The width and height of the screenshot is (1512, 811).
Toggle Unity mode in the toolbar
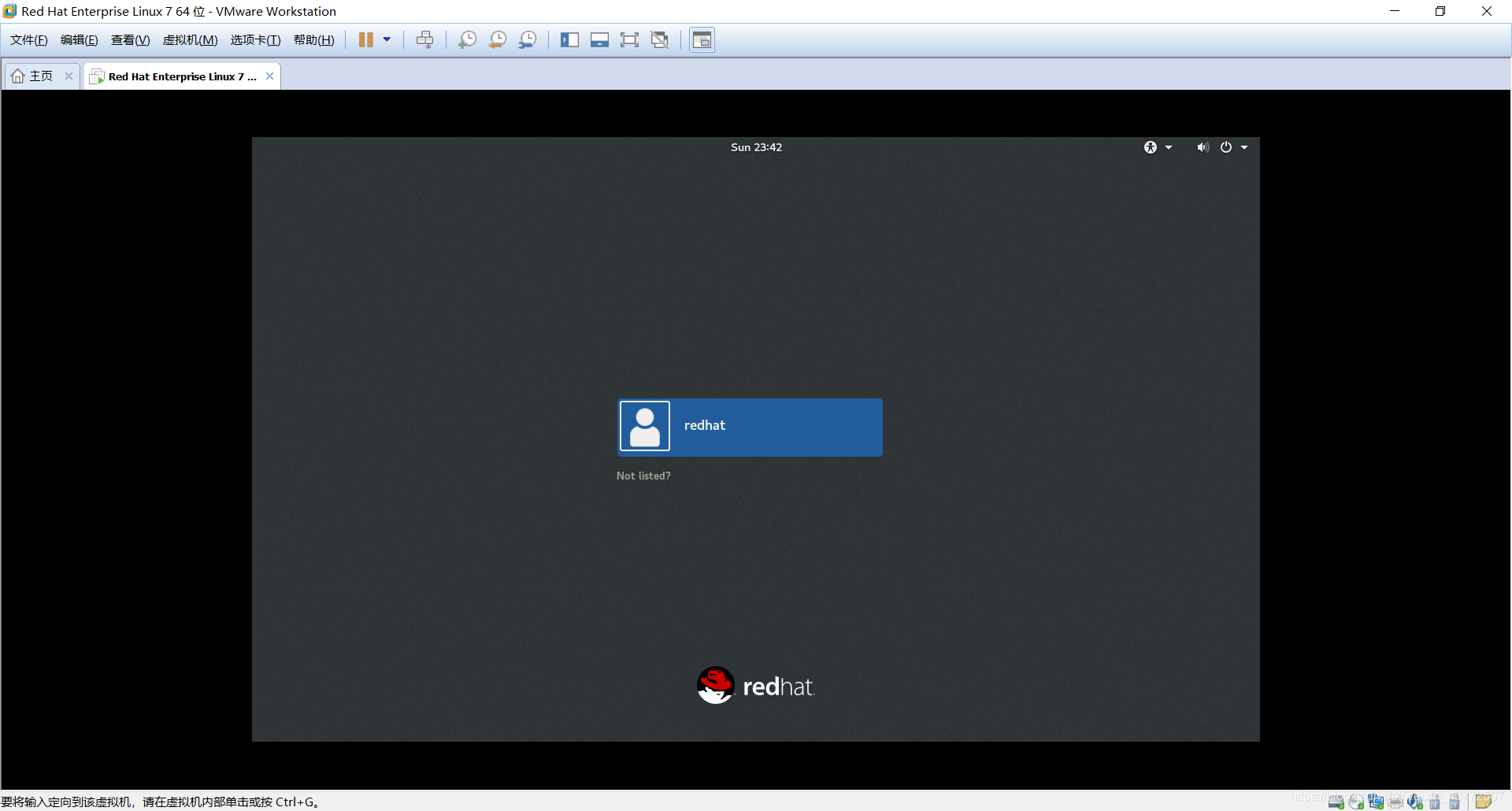[660, 40]
